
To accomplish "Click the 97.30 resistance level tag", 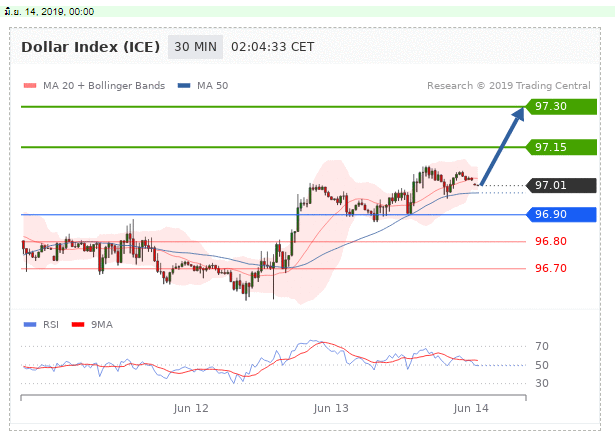I will coord(560,106).
